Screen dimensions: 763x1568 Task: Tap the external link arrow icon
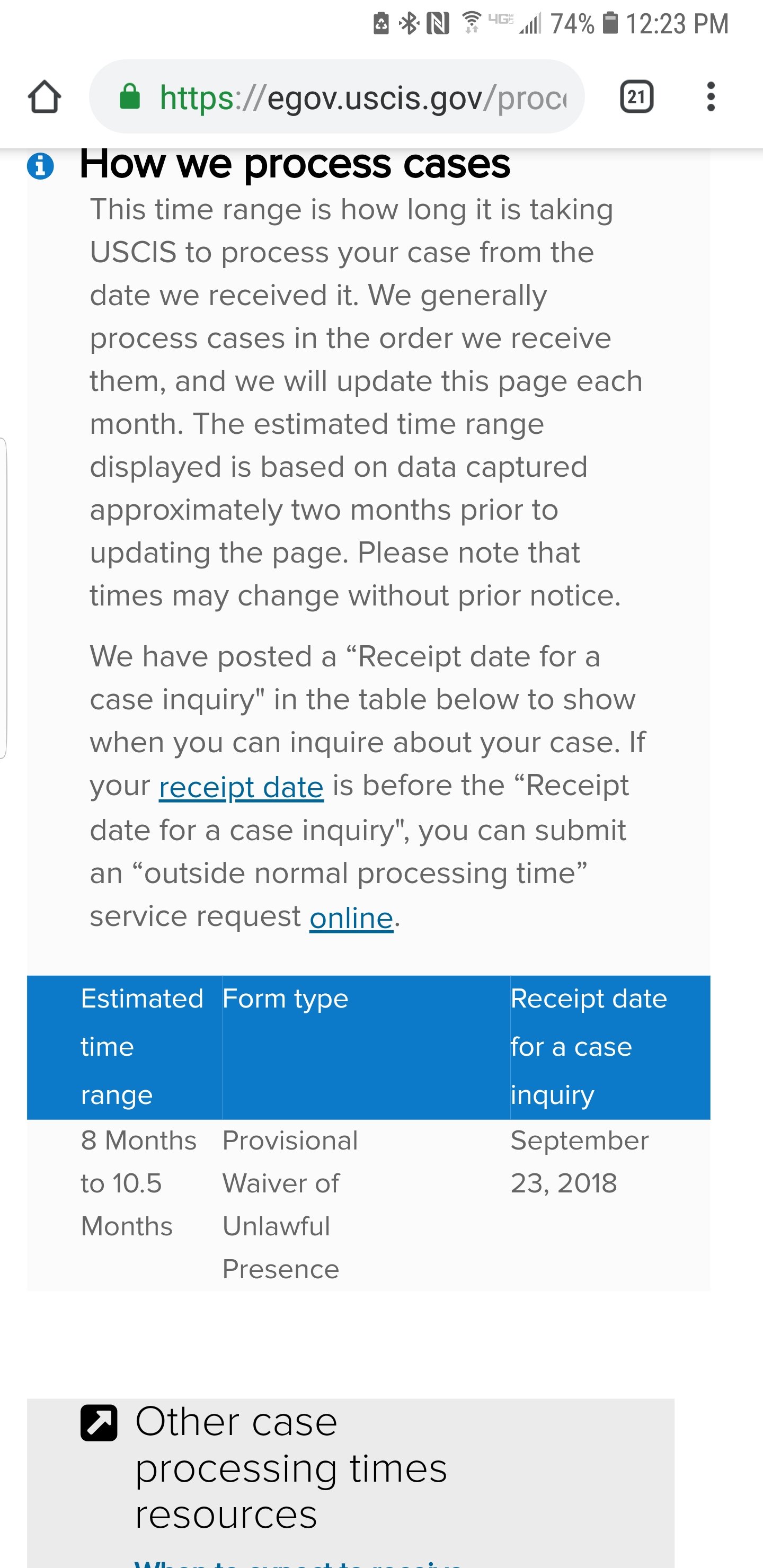tap(99, 1423)
